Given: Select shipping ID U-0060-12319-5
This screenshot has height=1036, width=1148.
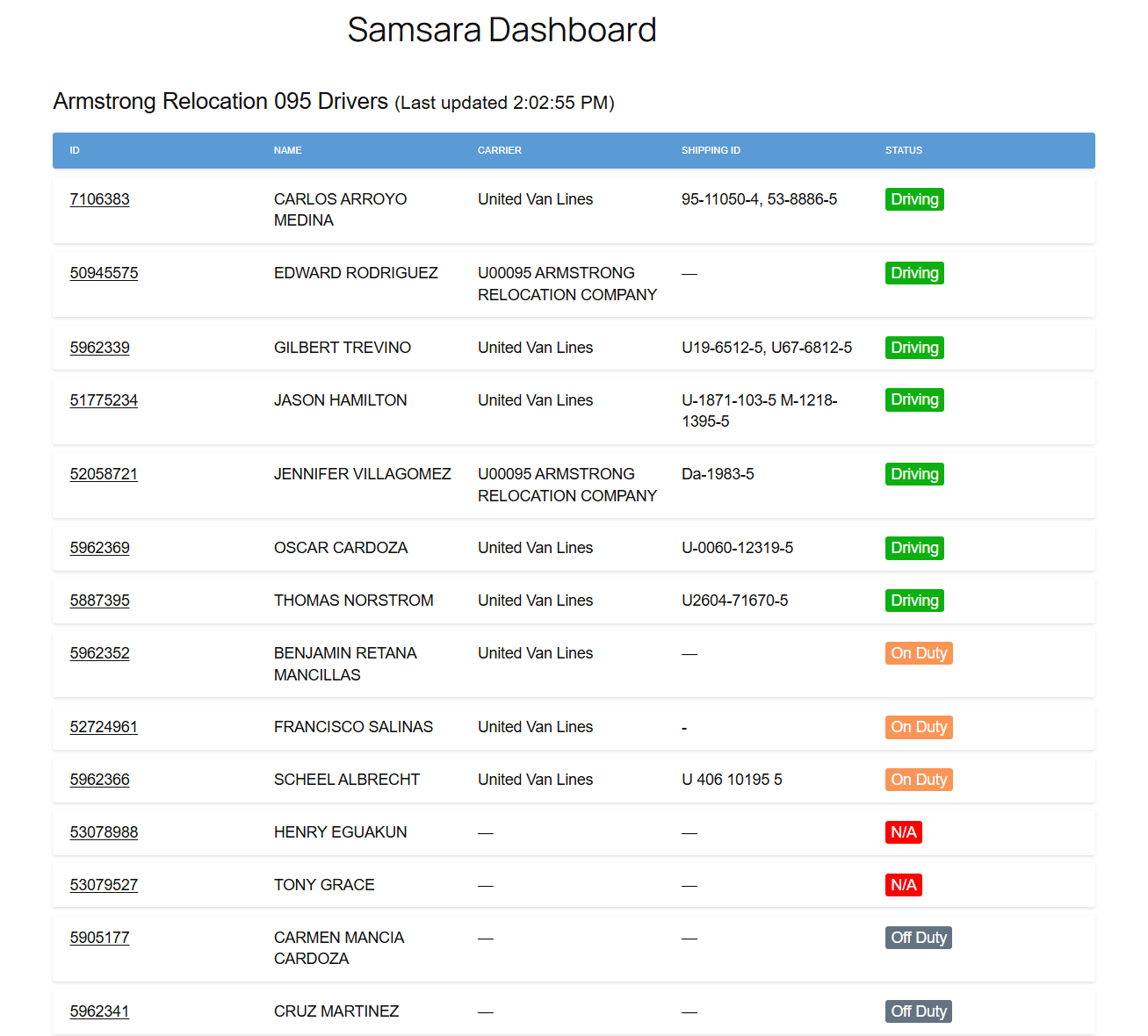Looking at the screenshot, I should point(737,548).
